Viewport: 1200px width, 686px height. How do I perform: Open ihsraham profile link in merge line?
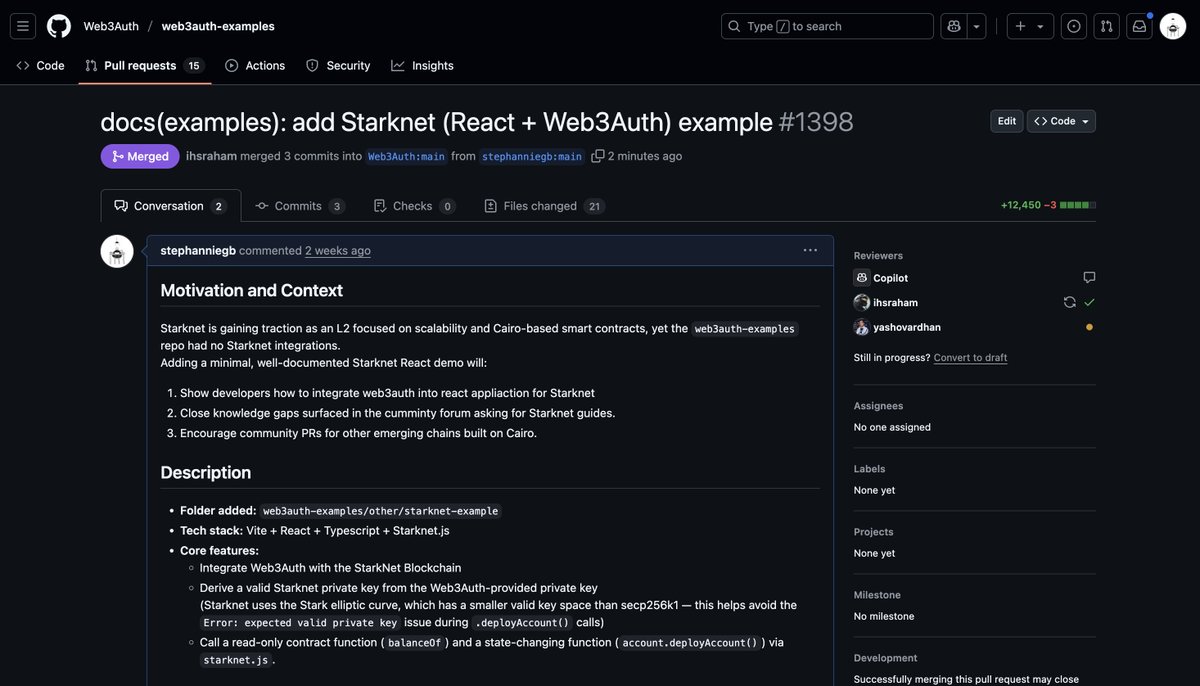(211, 156)
